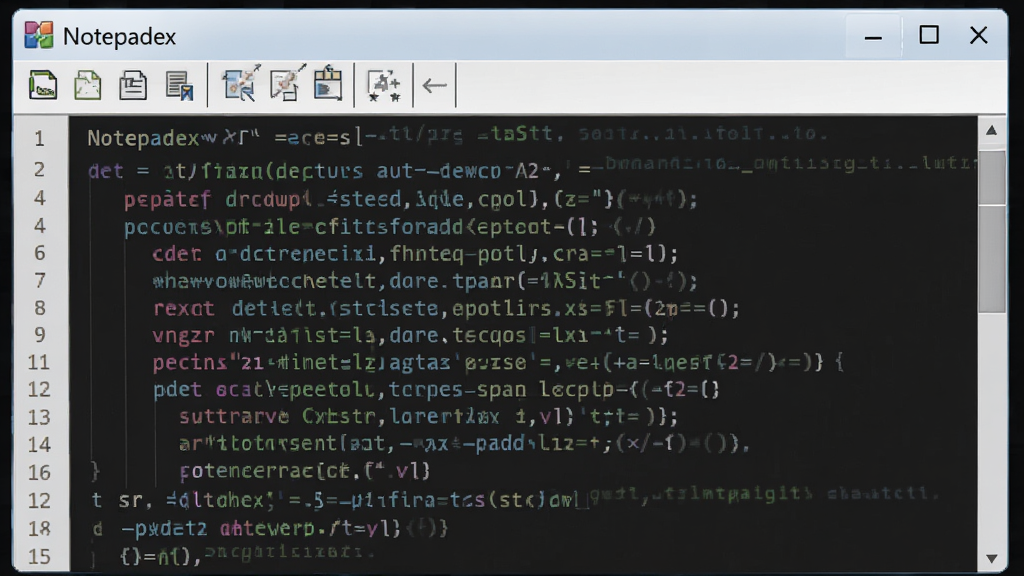Click the word "Notepadex" on code line 1
Viewport: 1024px width, 576px height.
(143, 138)
